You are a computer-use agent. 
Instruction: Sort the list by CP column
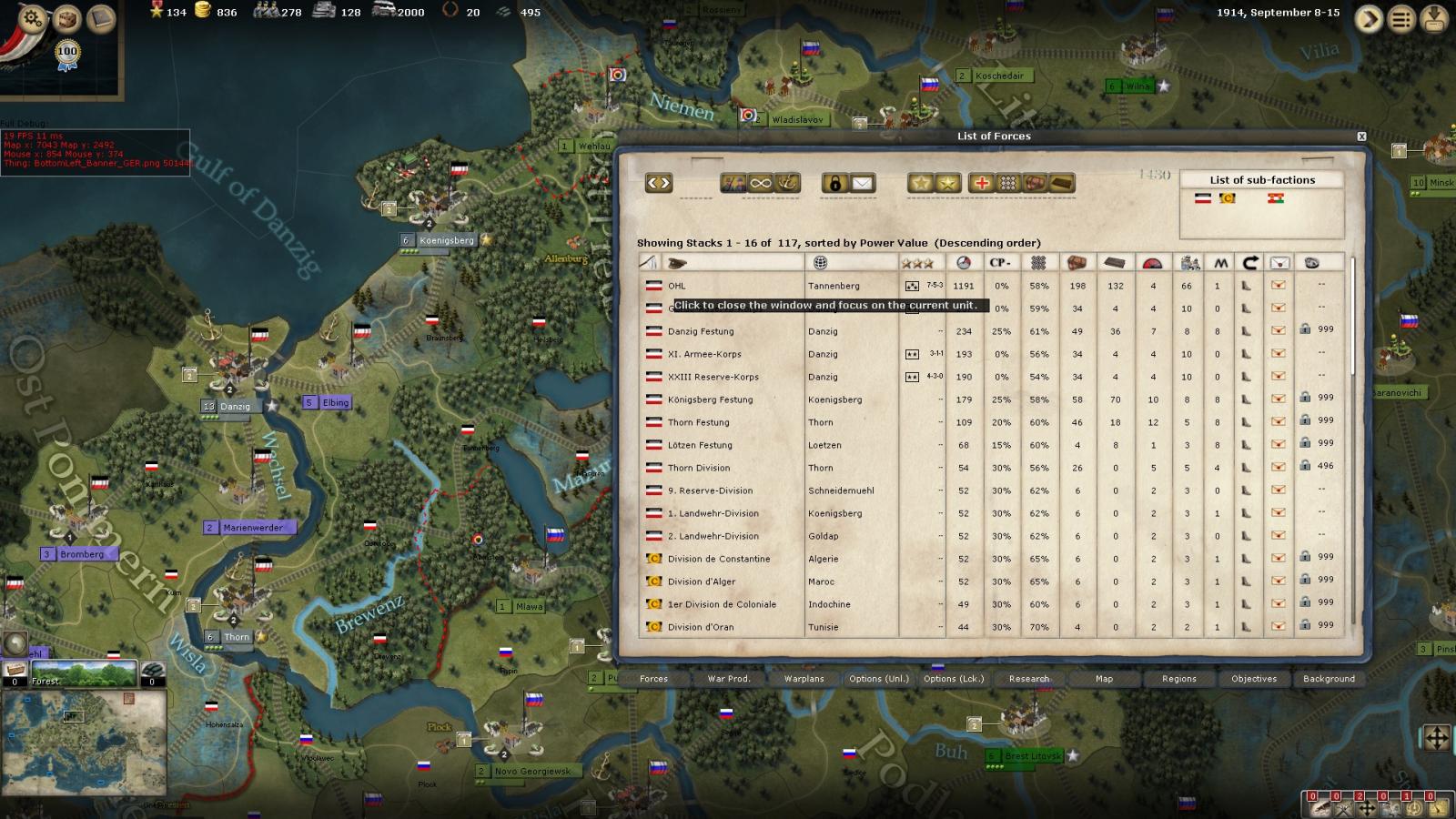pos(1000,263)
